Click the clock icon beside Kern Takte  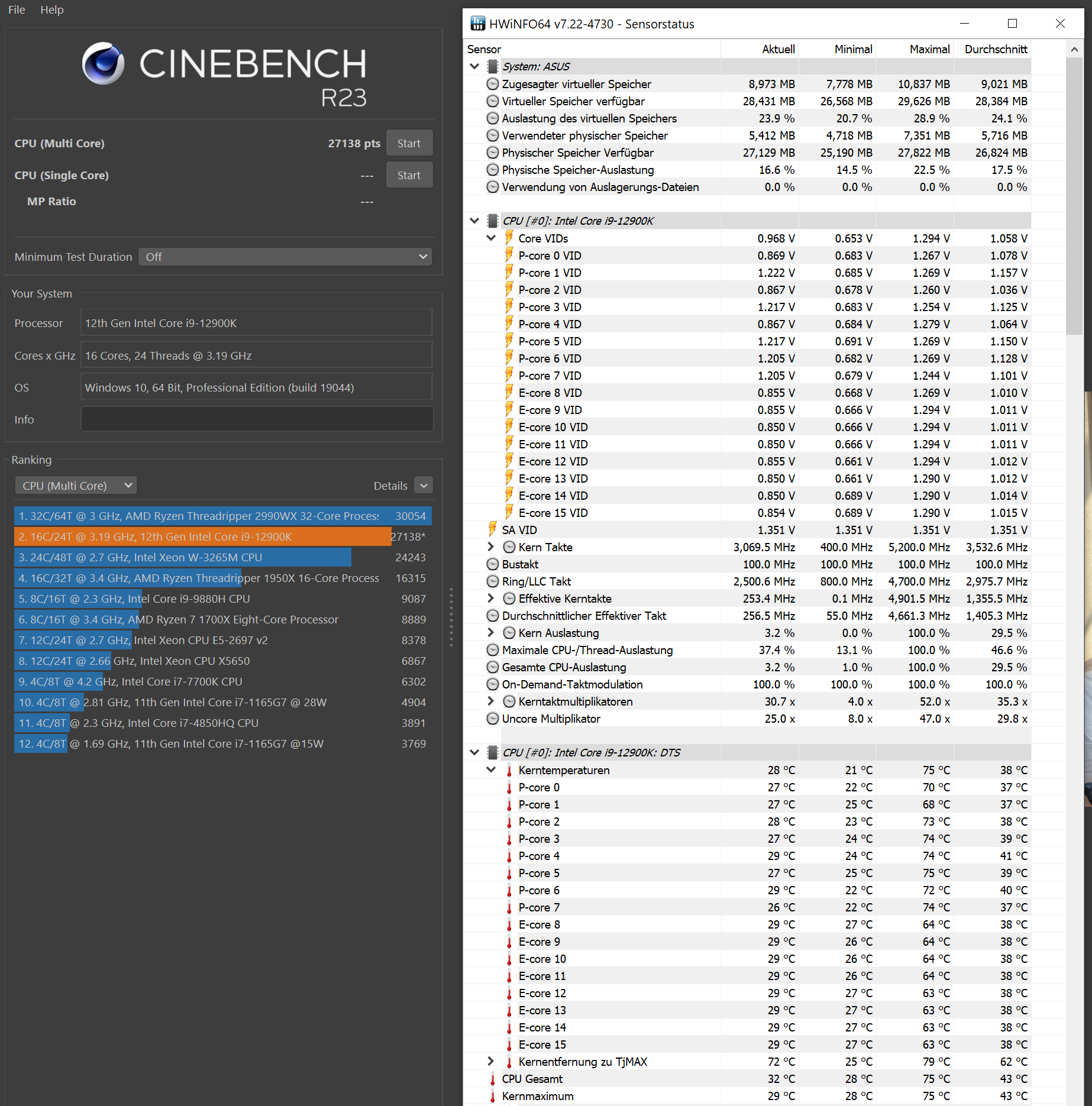pos(509,547)
